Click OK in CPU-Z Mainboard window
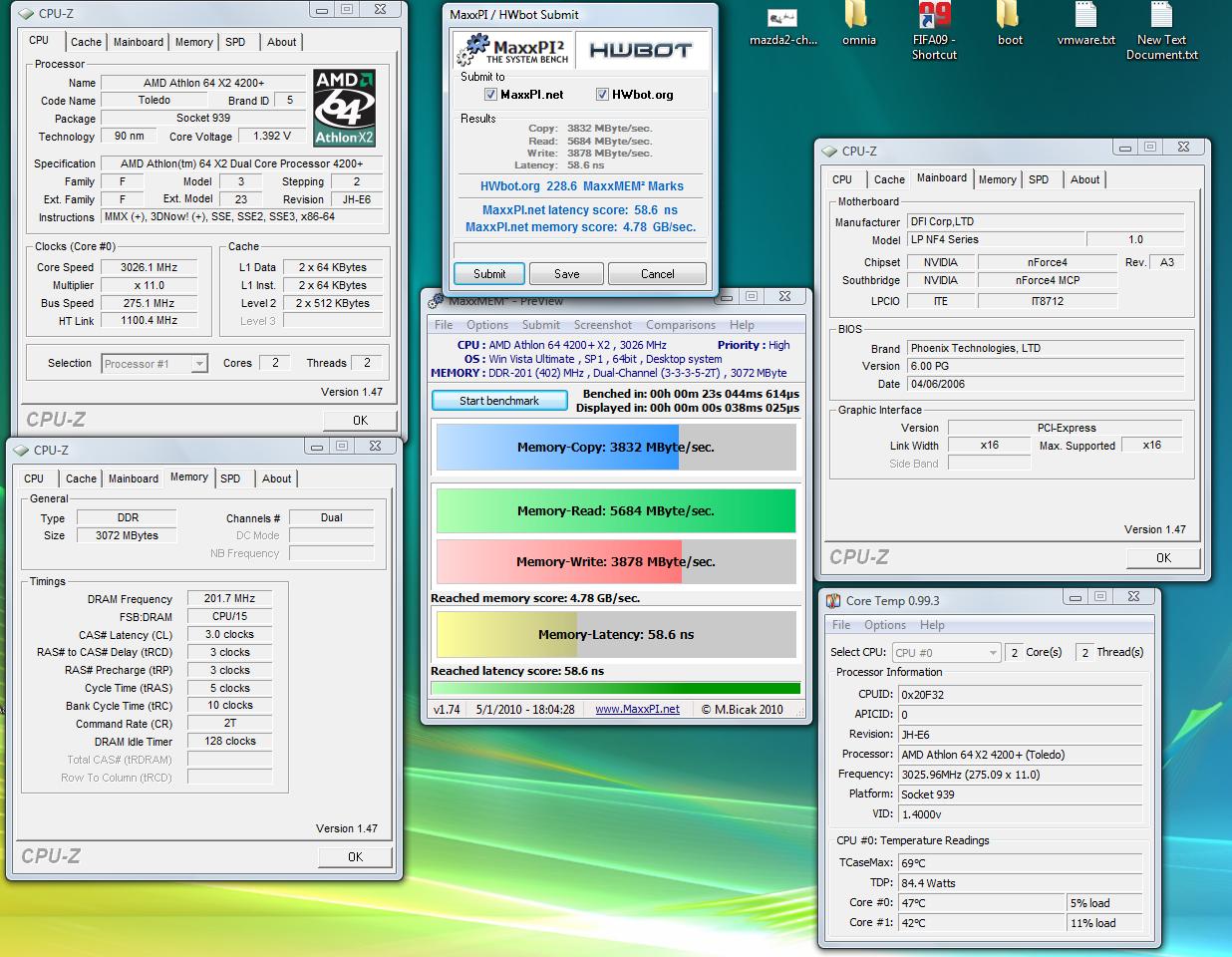Screen dimensions: 1232x957 (x=1163, y=557)
